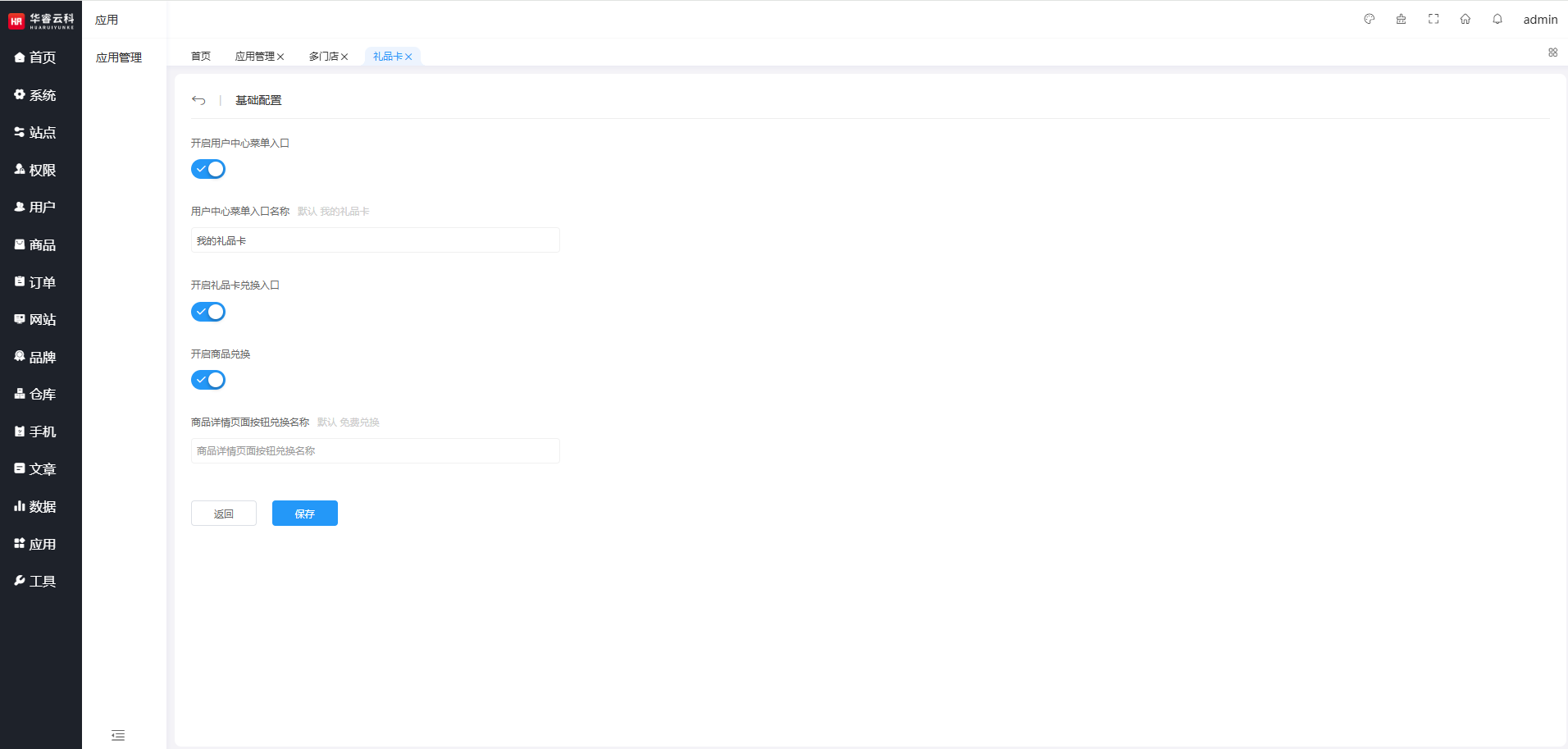This screenshot has width=1568, height=749.
Task: Close the 礼品卡 tab
Action: [408, 57]
